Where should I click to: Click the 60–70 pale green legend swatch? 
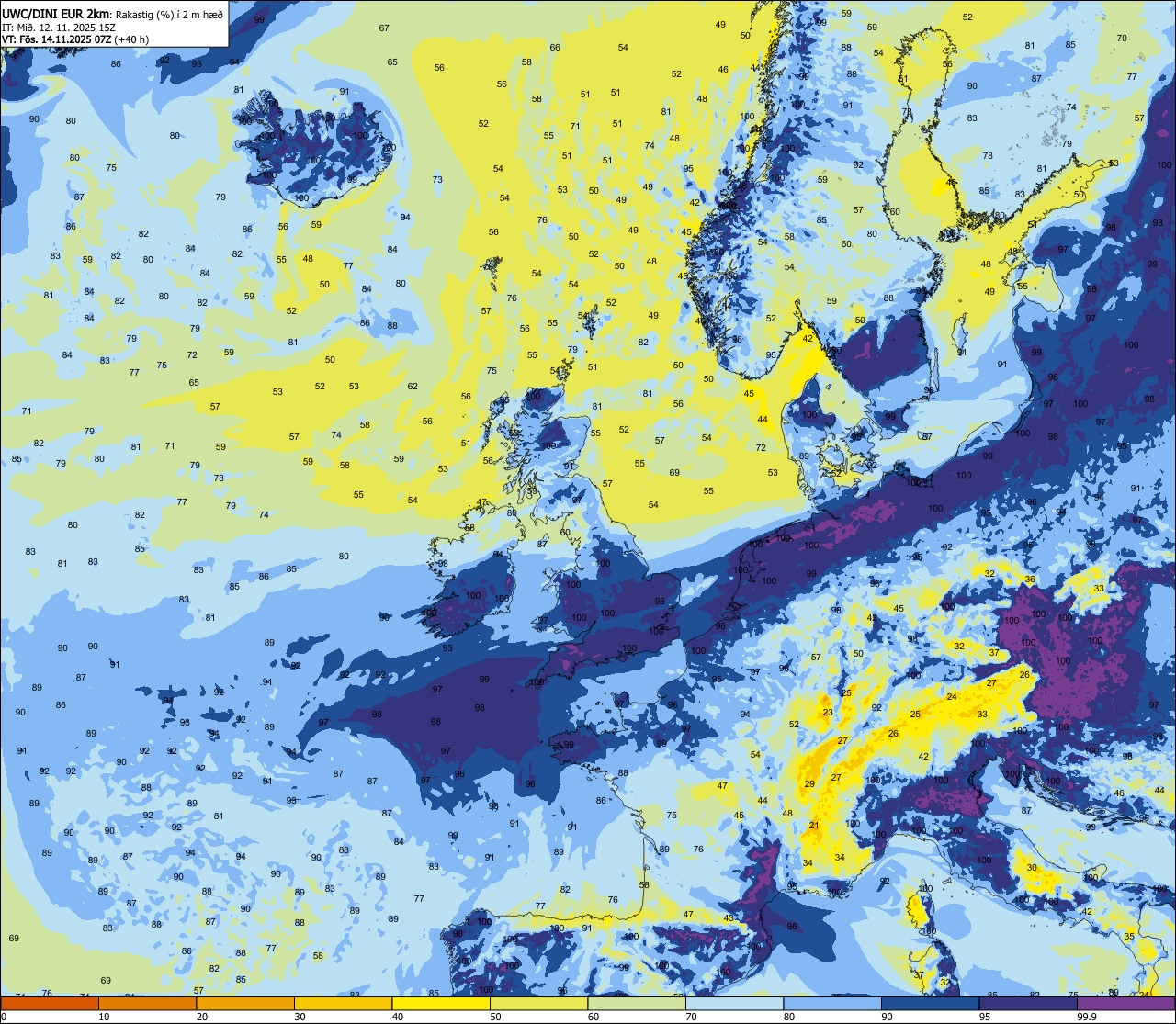[637, 1003]
